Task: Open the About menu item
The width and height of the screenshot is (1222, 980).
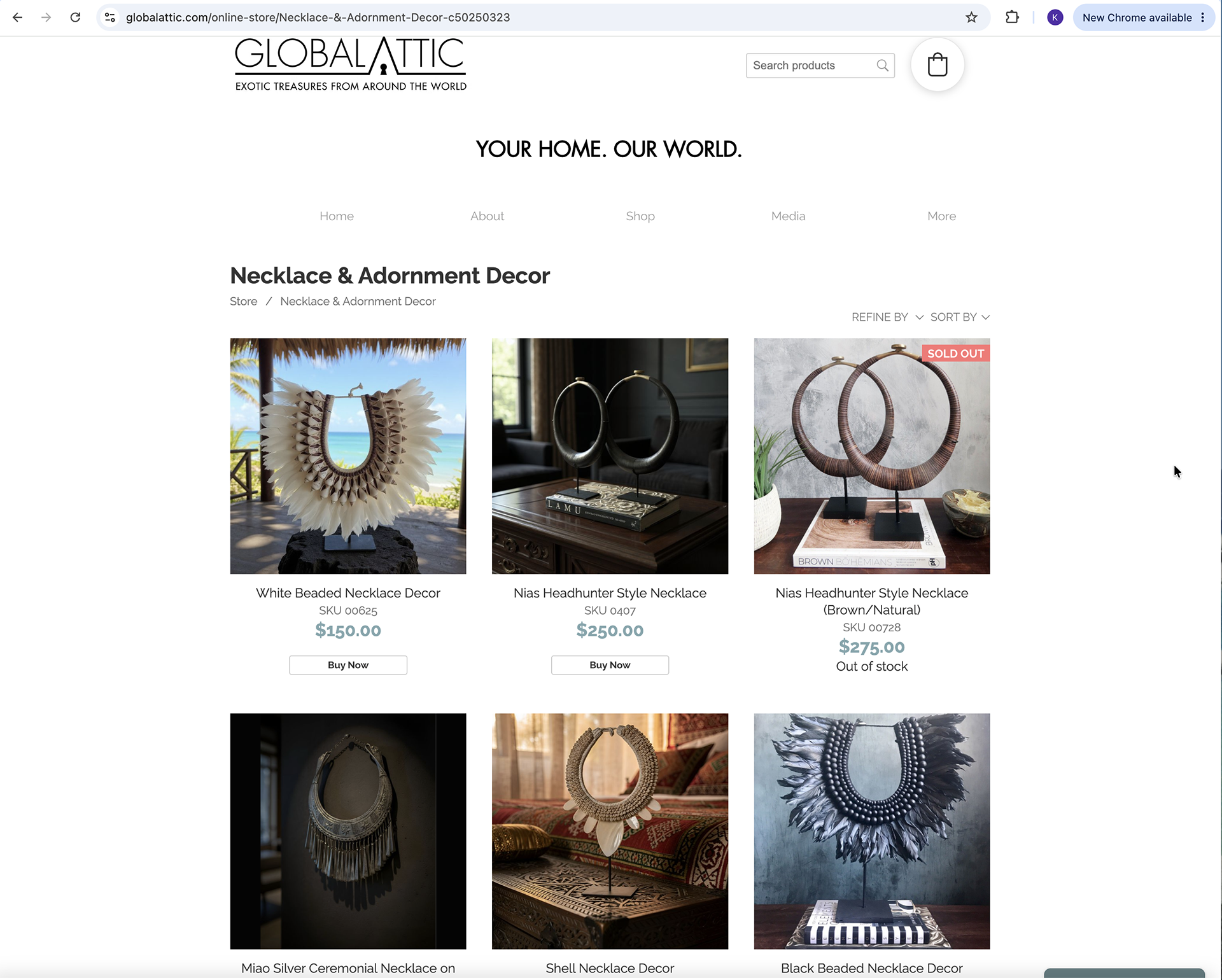Action: pos(487,216)
